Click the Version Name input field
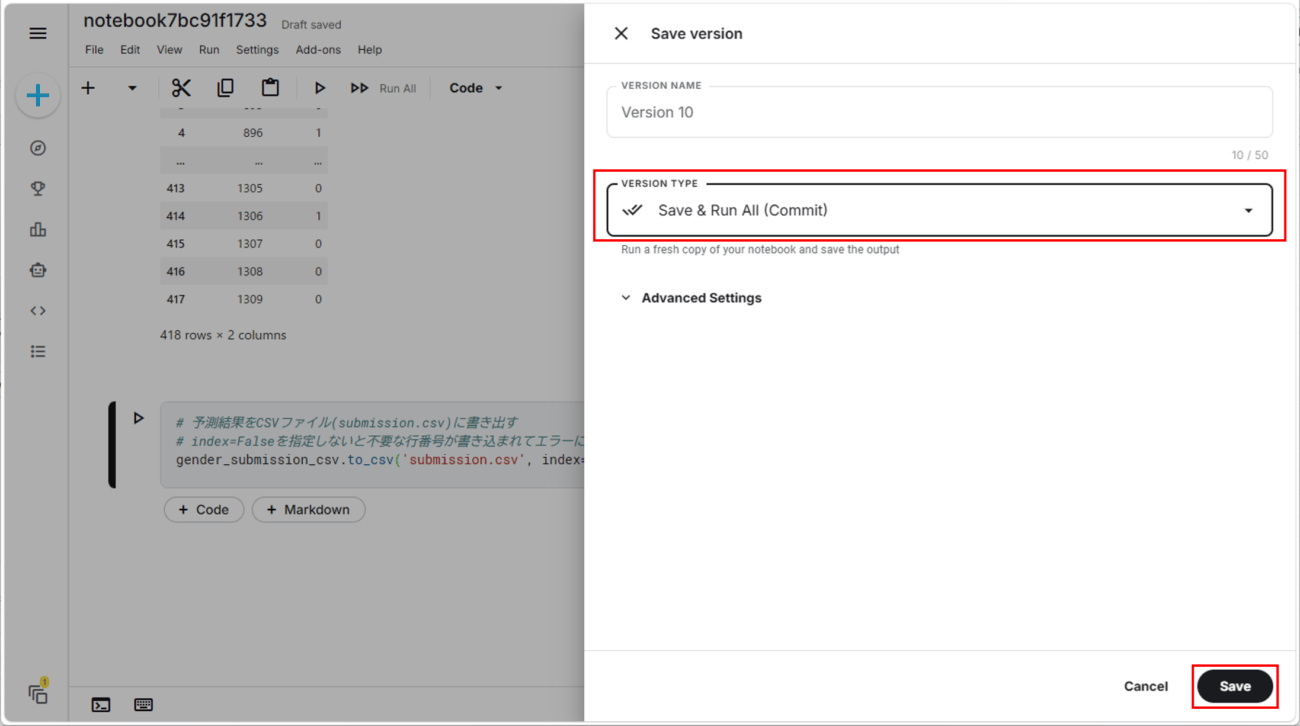The height and width of the screenshot is (726, 1300). (x=939, y=112)
